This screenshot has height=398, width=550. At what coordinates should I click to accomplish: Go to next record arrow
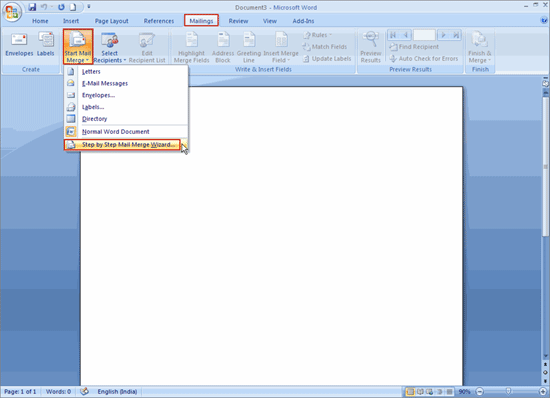pos(443,35)
